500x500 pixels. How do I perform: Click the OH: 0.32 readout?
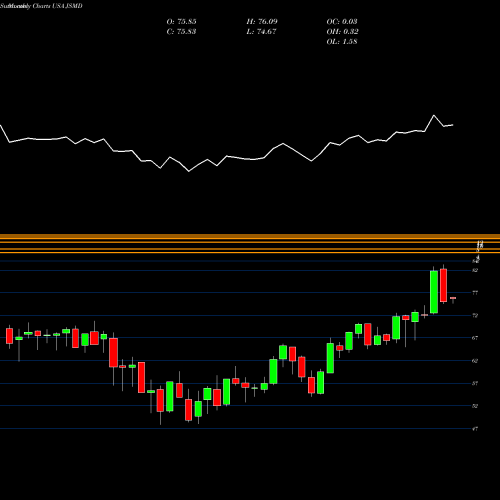[342, 32]
